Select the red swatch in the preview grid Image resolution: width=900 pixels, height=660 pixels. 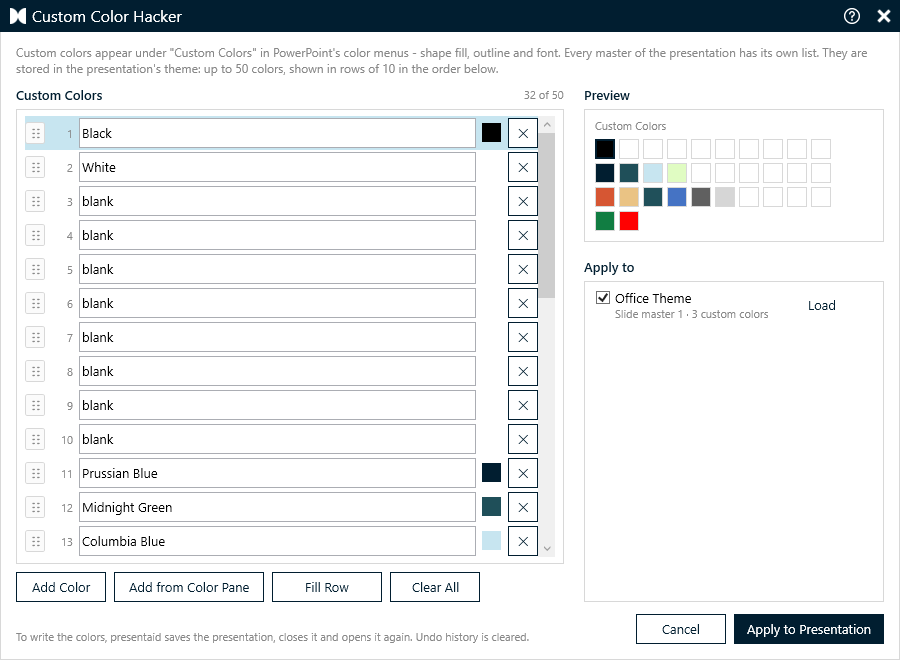click(x=629, y=221)
